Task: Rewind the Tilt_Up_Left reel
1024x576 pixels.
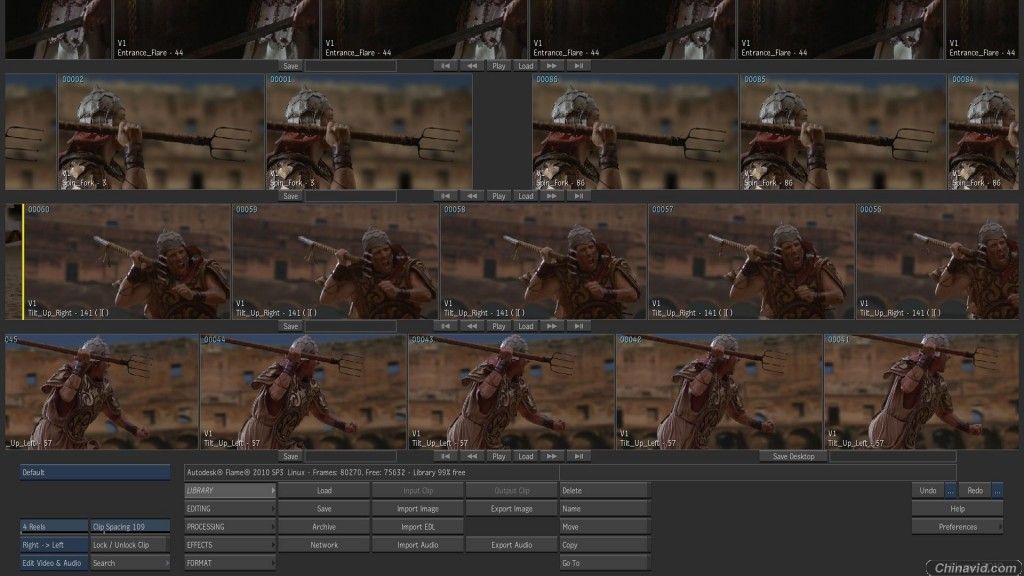Action: coord(472,456)
